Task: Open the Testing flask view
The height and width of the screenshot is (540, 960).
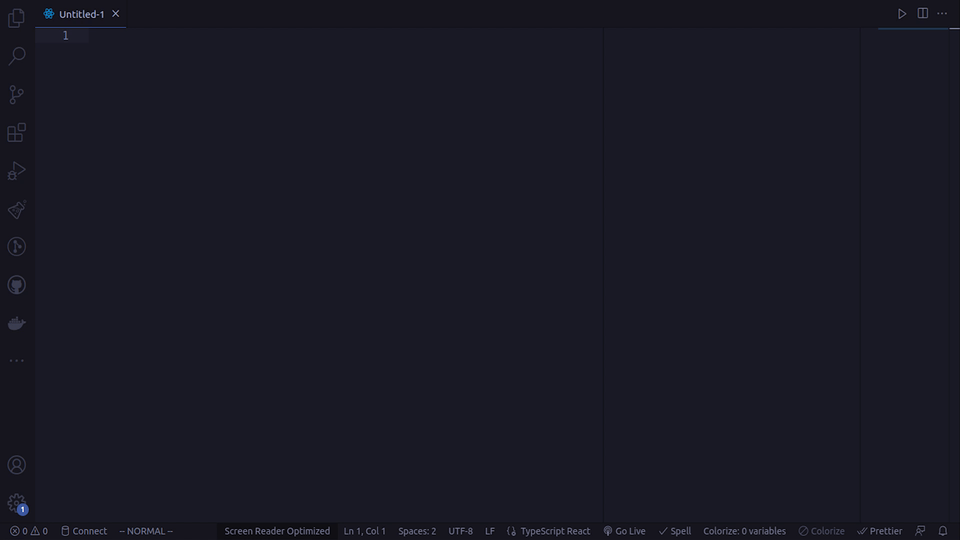Action: [x=17, y=209]
